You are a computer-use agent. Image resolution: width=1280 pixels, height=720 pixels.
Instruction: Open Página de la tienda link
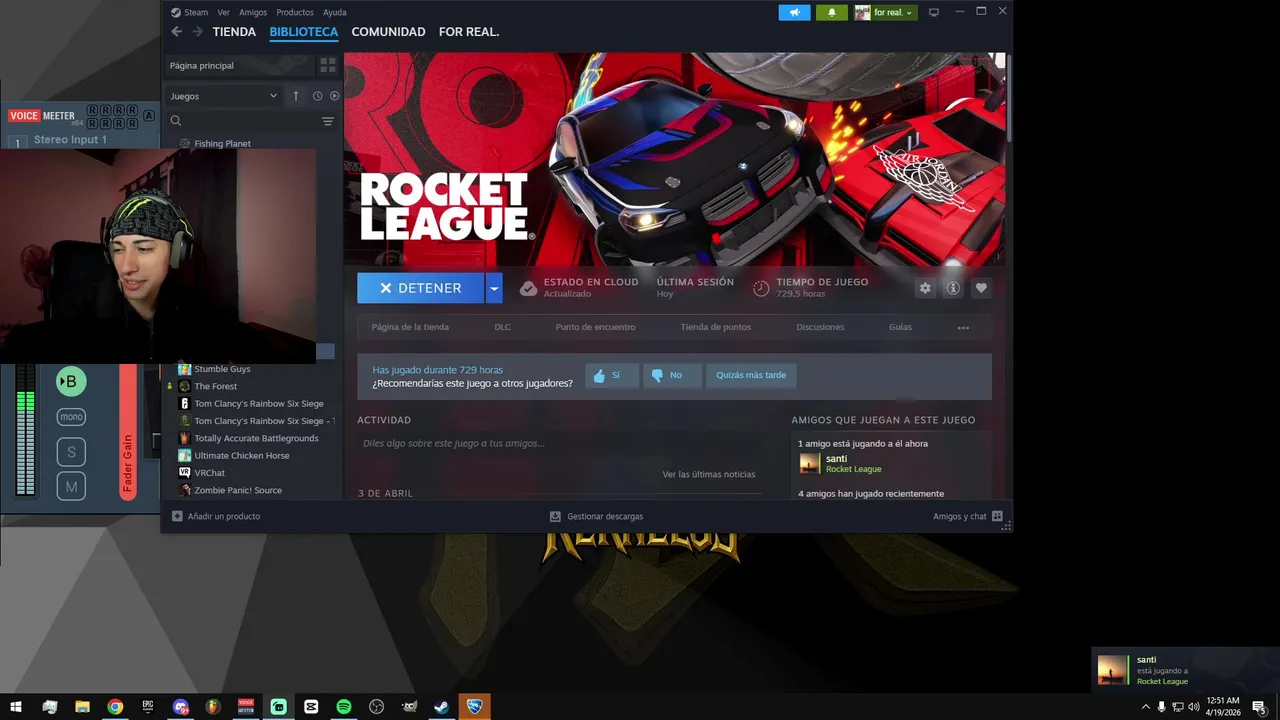[x=410, y=327]
